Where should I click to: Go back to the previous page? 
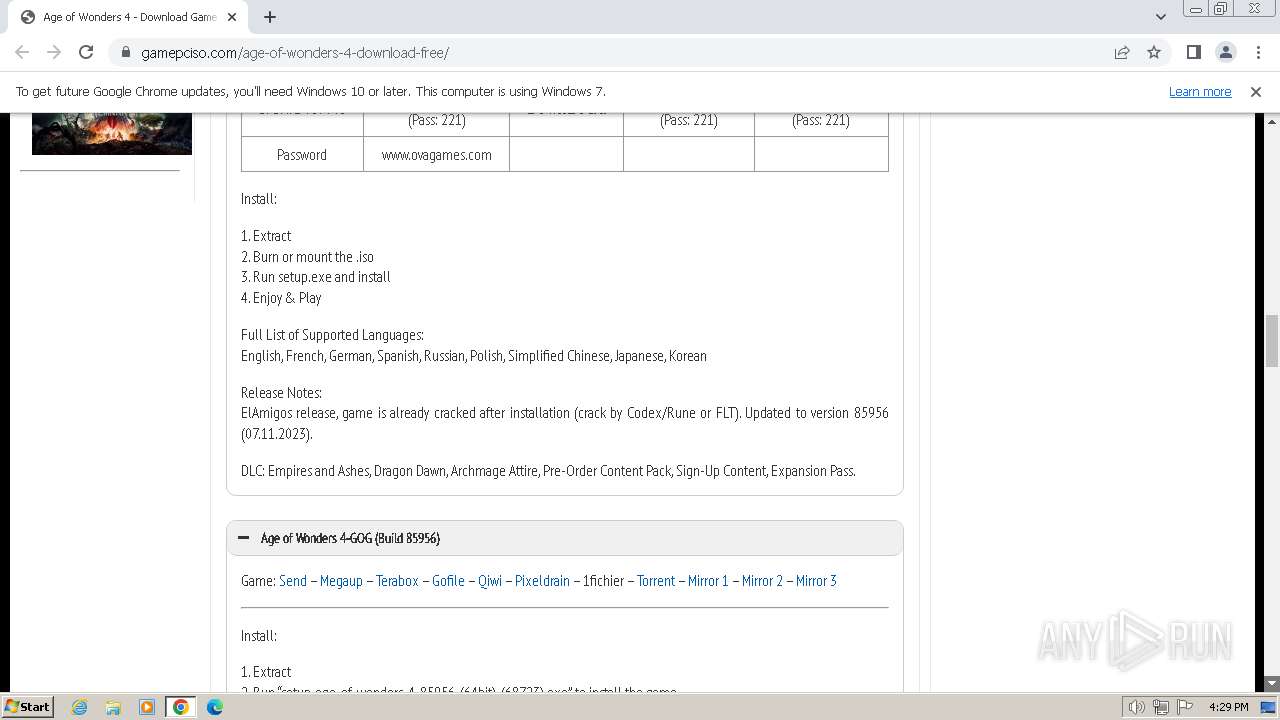point(22,52)
